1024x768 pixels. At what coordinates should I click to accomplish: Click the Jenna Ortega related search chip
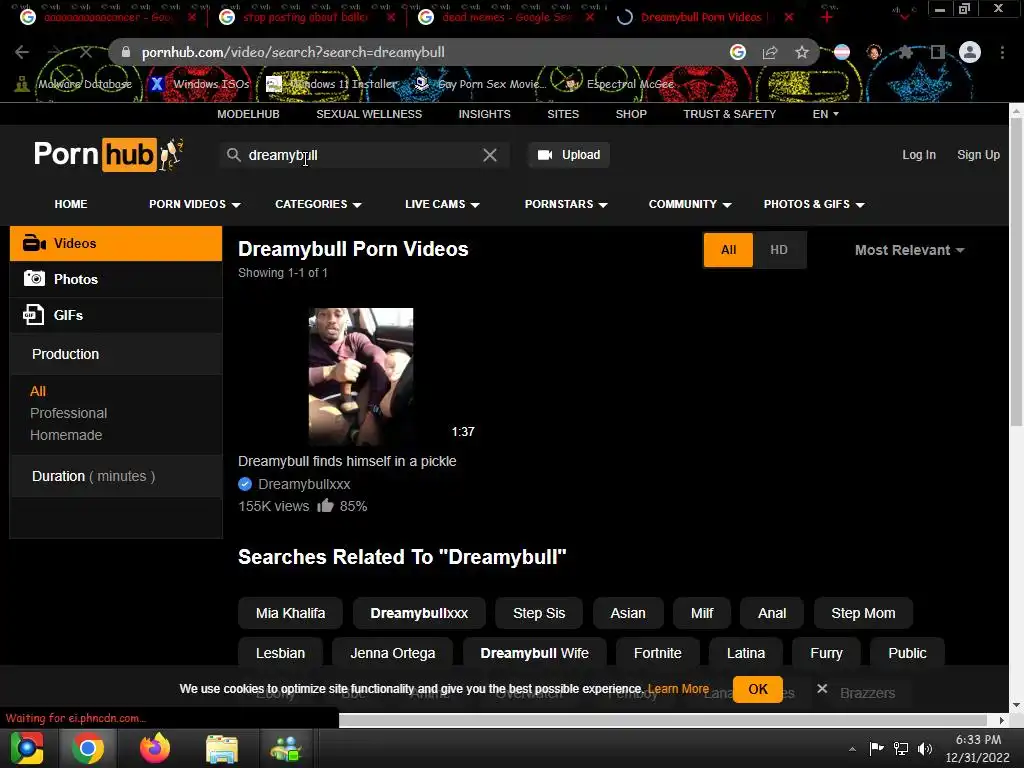pyautogui.click(x=392, y=653)
